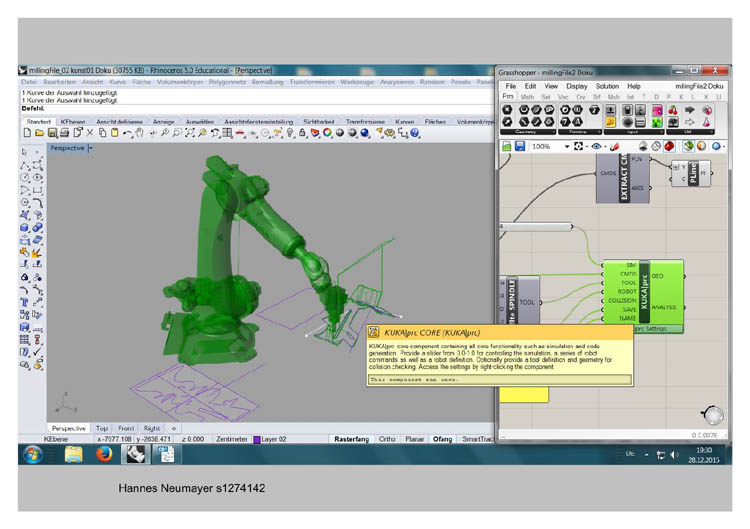Open the Solution menu in Grasshopper
The height and width of the screenshot is (529, 750).
pyautogui.click(x=607, y=86)
